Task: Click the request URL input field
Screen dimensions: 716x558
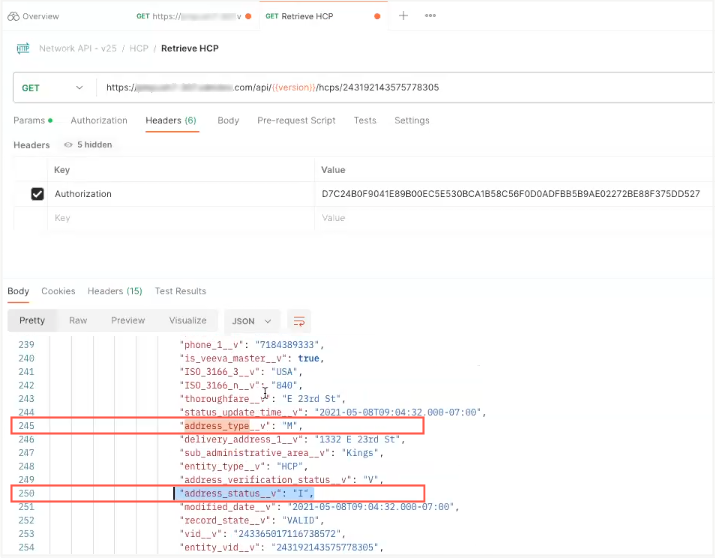Action: (400, 88)
